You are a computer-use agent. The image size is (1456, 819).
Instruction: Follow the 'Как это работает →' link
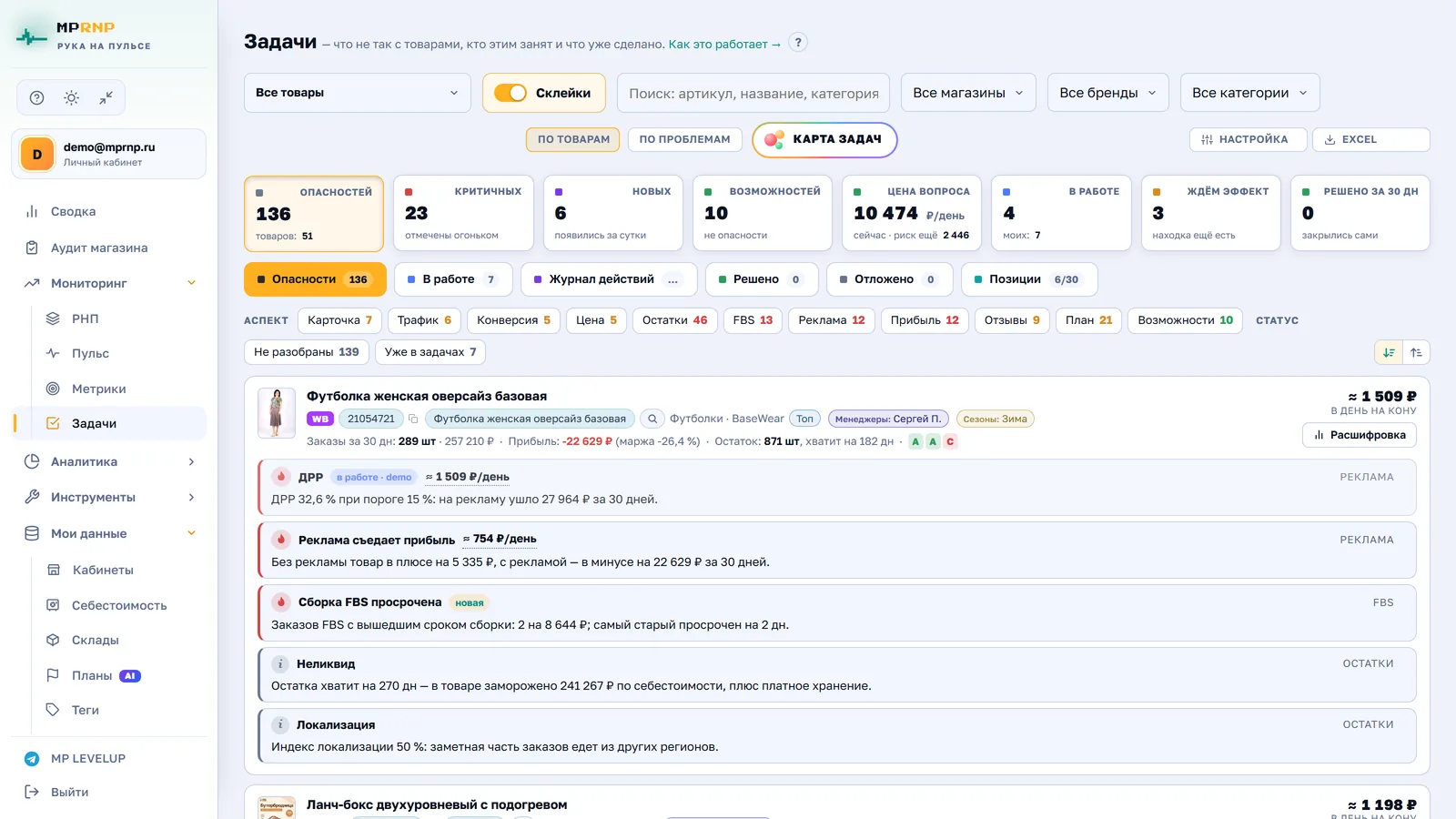[x=724, y=44]
